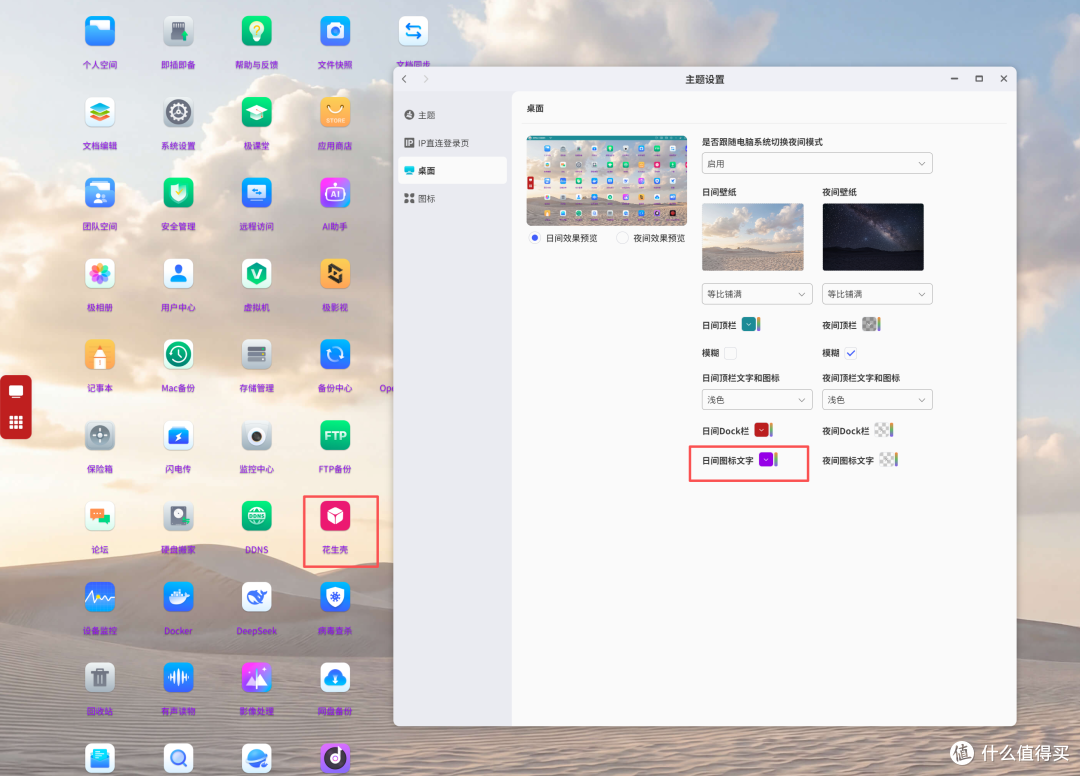Go back using the left arrow
Image resolution: width=1080 pixels, height=776 pixels.
coord(404,79)
